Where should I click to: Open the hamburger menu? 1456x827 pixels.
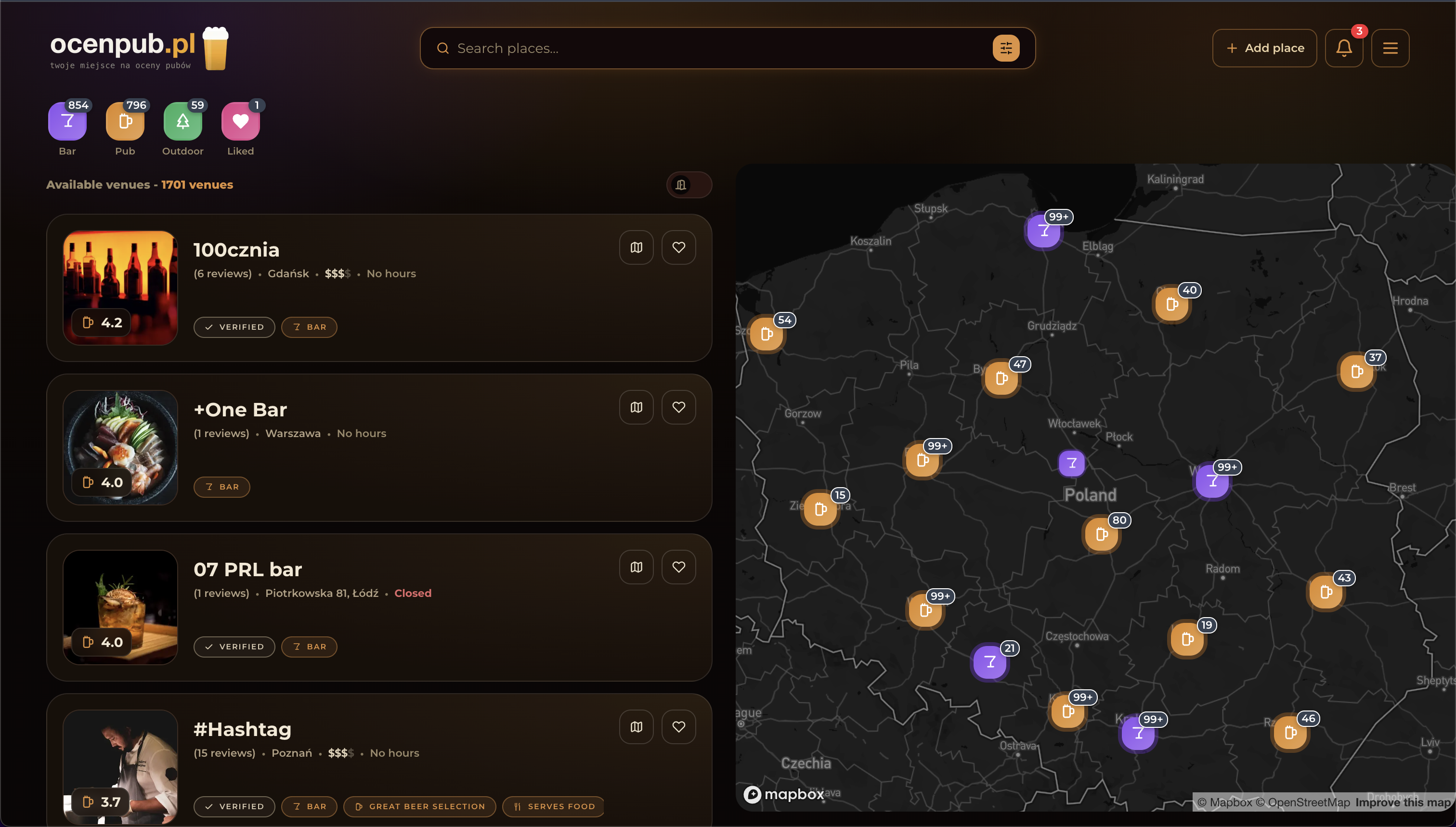1390,48
